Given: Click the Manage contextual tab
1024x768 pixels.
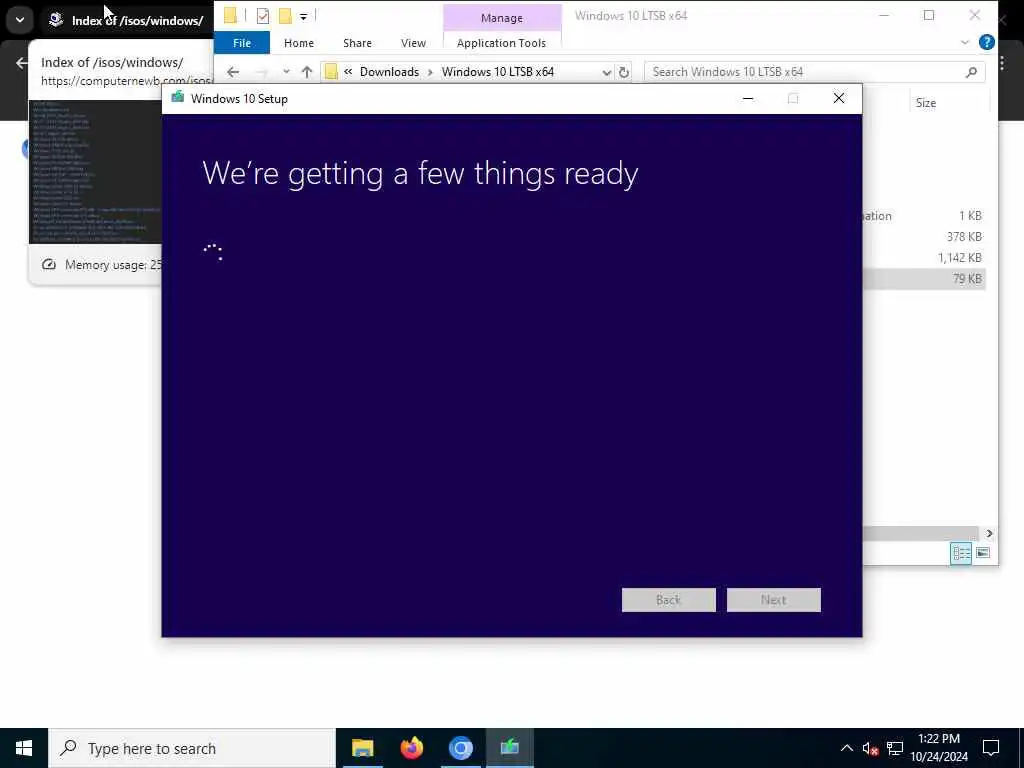Looking at the screenshot, I should pos(502,18).
